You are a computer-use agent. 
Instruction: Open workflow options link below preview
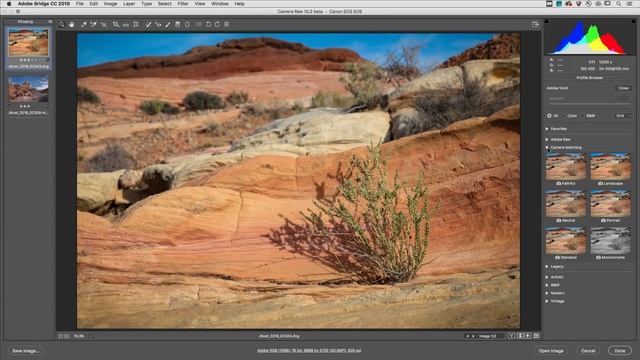point(309,351)
